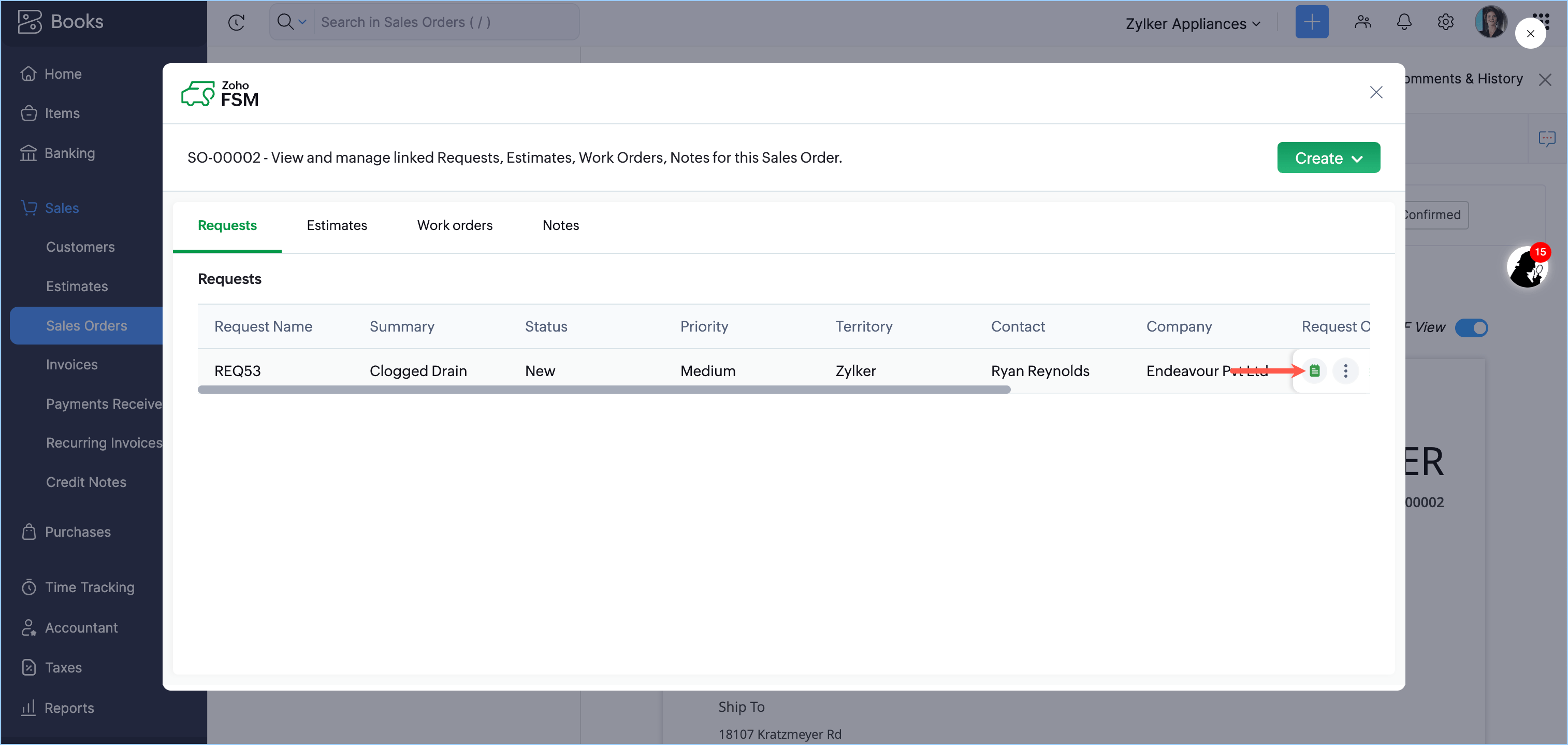Click the horizontal scrollbar under the requests table
This screenshot has height=745, width=1568.
pos(603,390)
